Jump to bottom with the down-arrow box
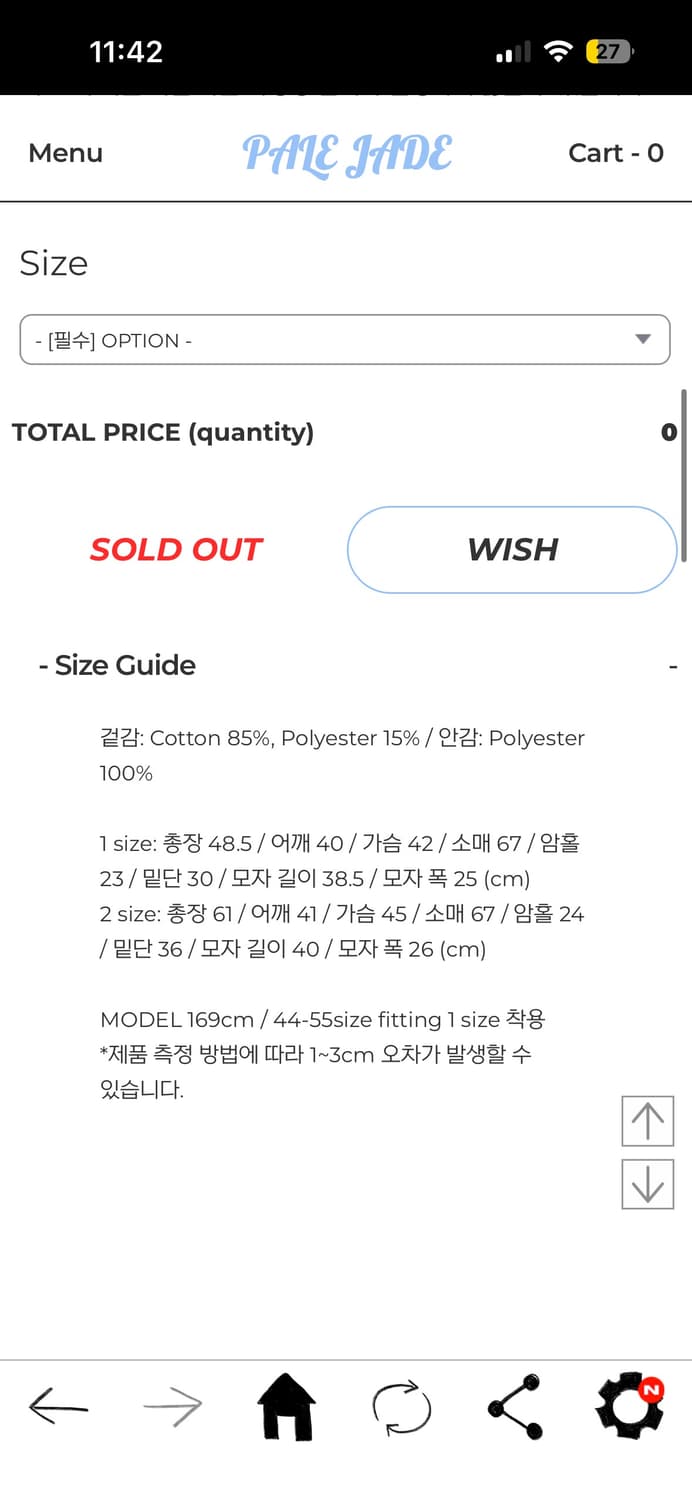Screen dimensions: 692x1500 [x=647, y=1184]
